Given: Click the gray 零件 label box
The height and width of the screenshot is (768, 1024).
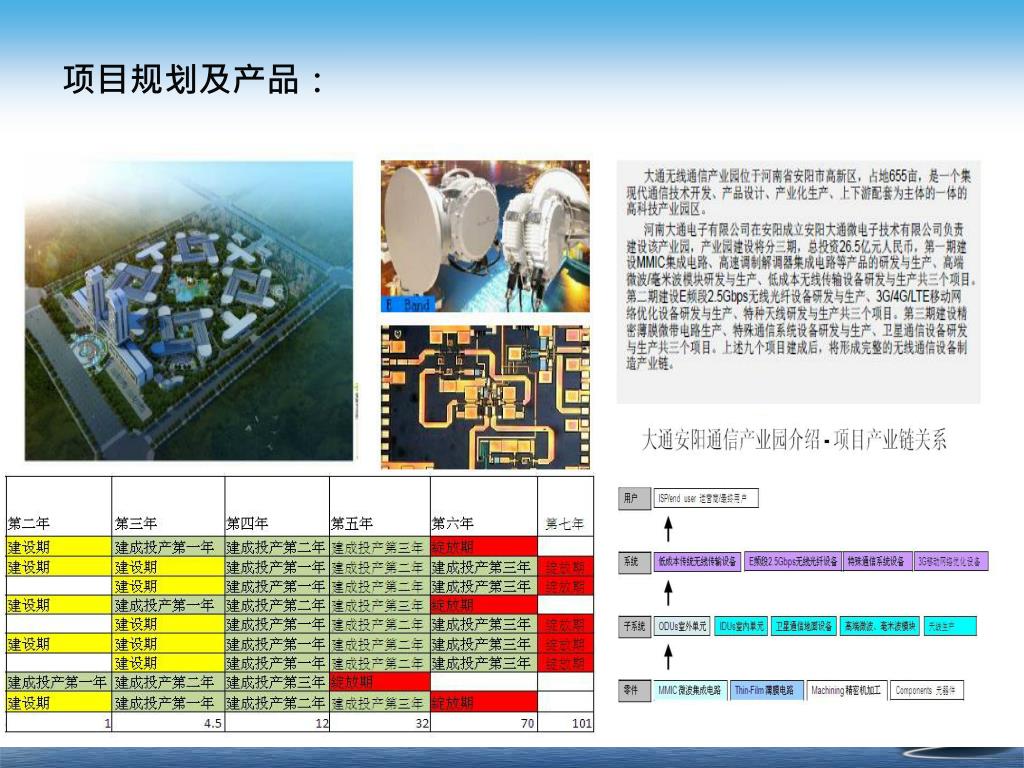Looking at the screenshot, I should point(634,690).
